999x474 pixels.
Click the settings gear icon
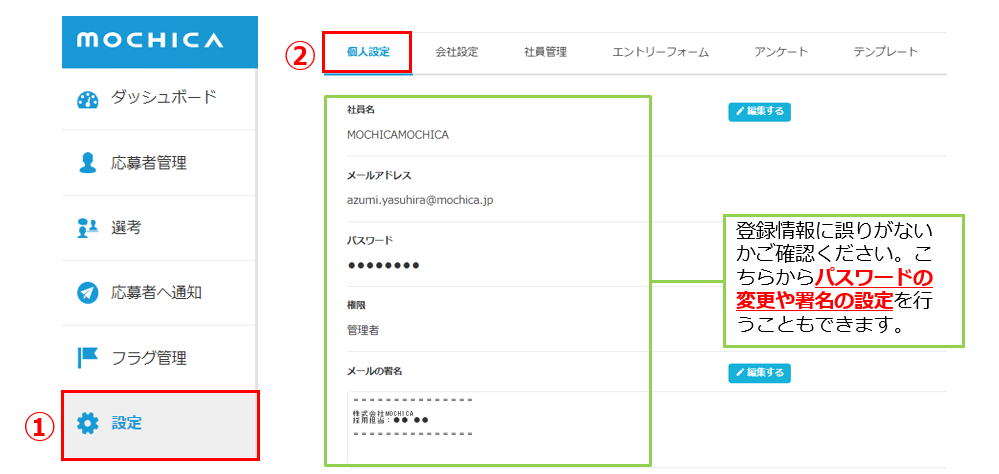click(88, 423)
